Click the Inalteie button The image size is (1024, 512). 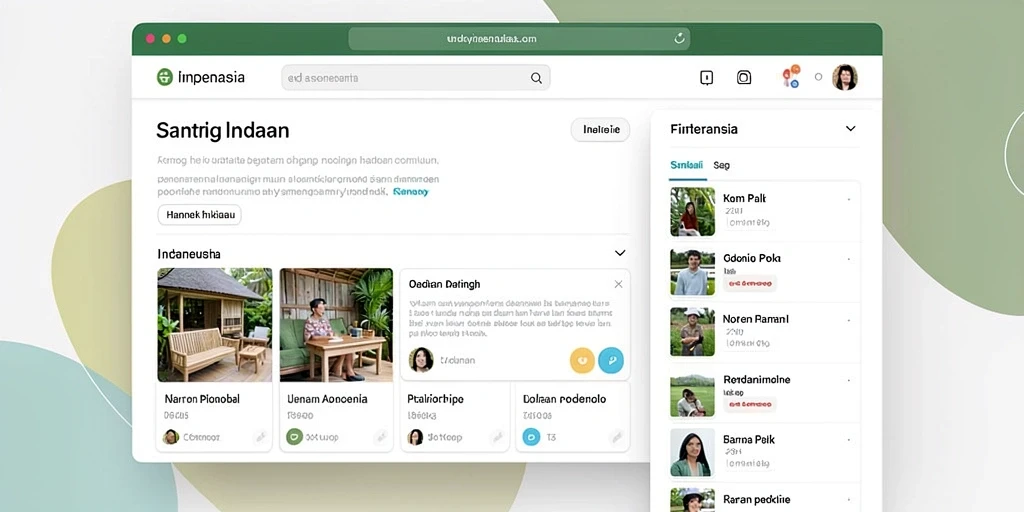[x=600, y=129]
